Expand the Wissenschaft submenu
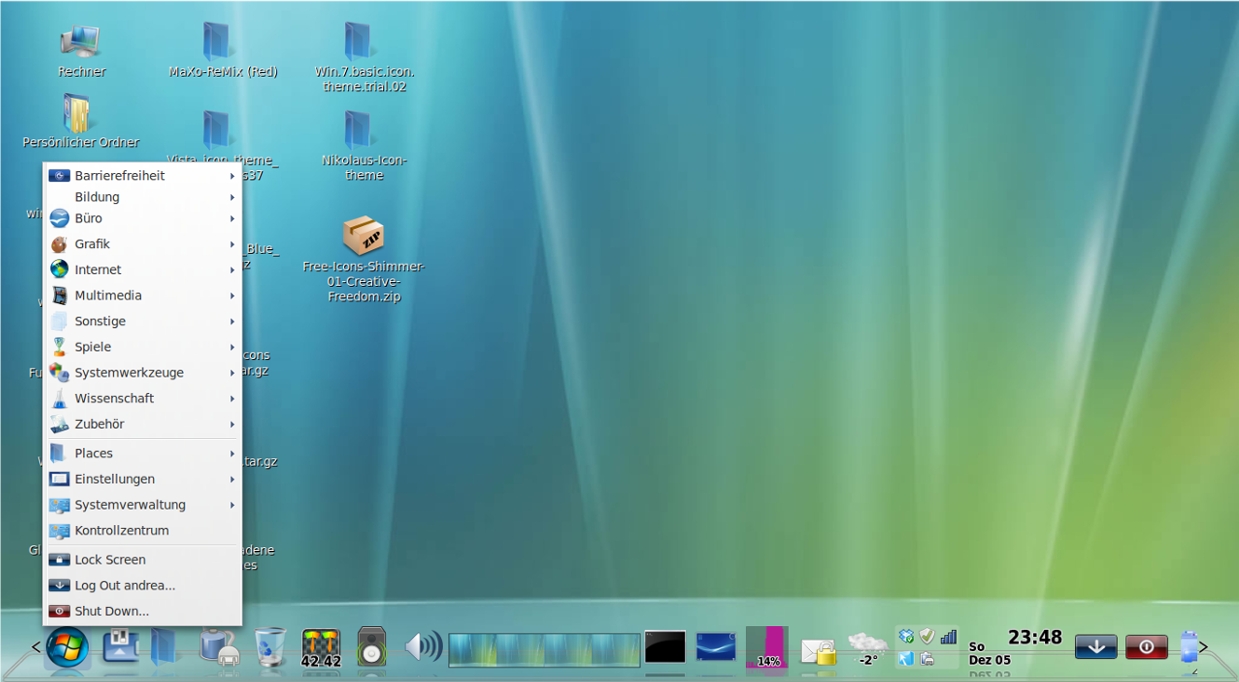The height and width of the screenshot is (682, 1239). click(142, 398)
